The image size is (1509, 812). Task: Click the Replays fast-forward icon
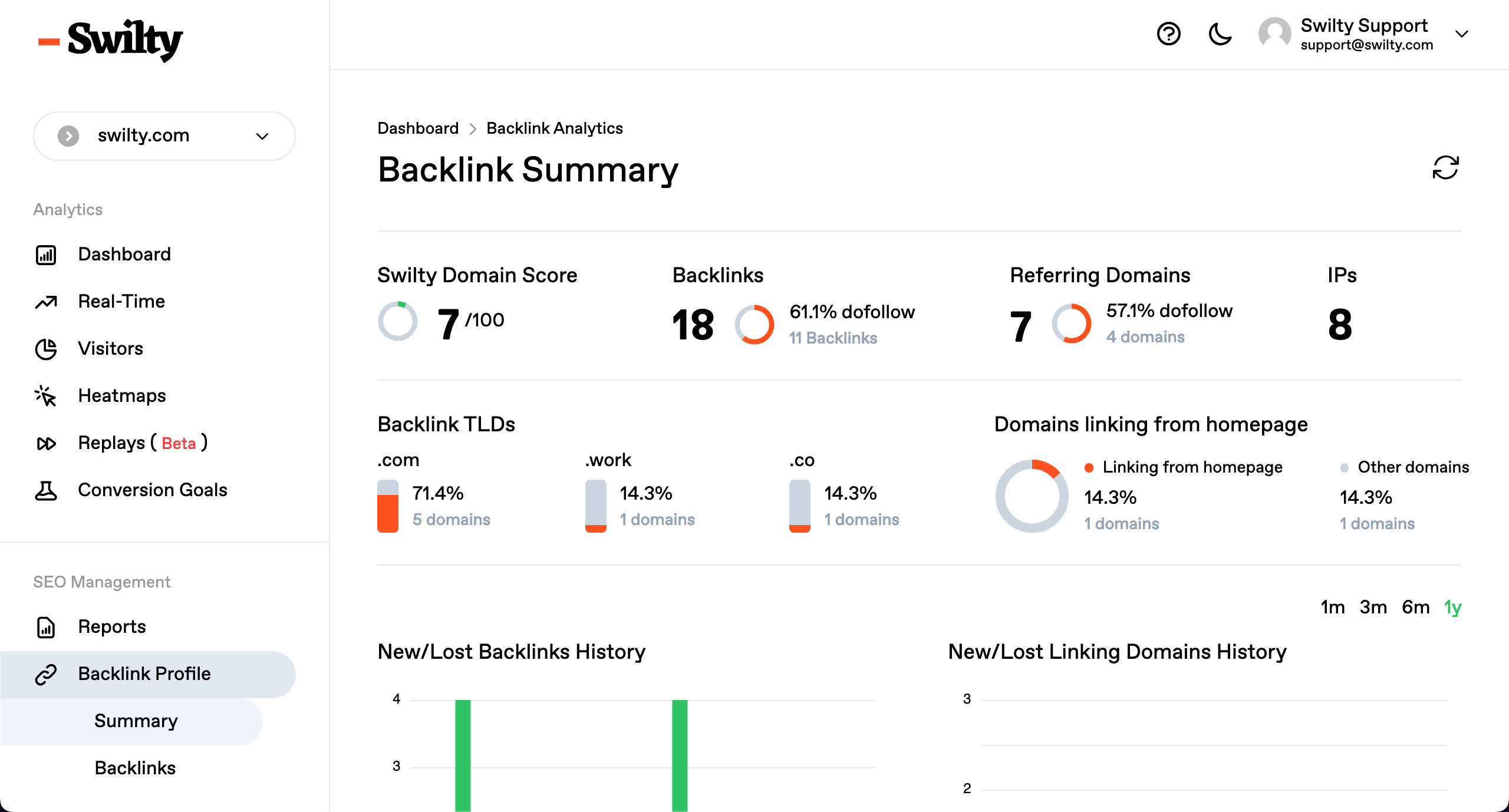(x=46, y=443)
